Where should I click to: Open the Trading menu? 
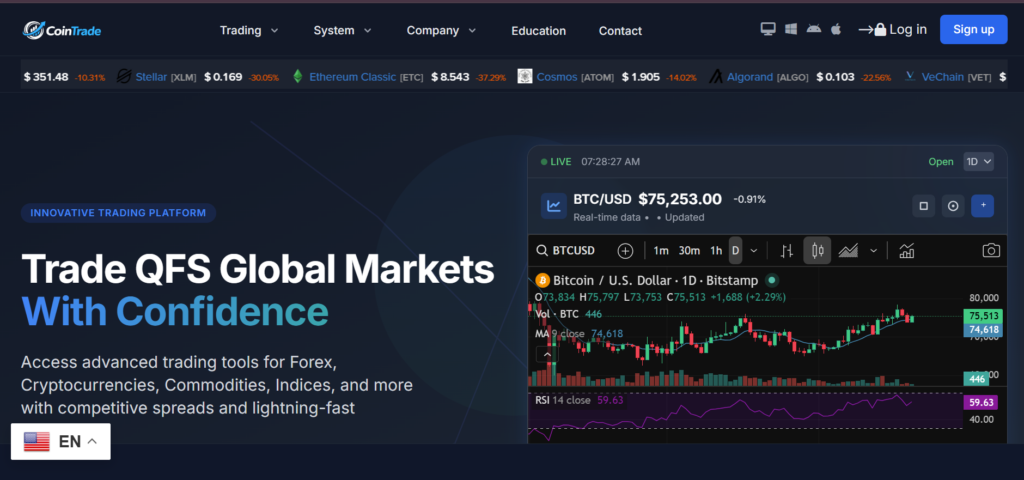pyautogui.click(x=249, y=30)
